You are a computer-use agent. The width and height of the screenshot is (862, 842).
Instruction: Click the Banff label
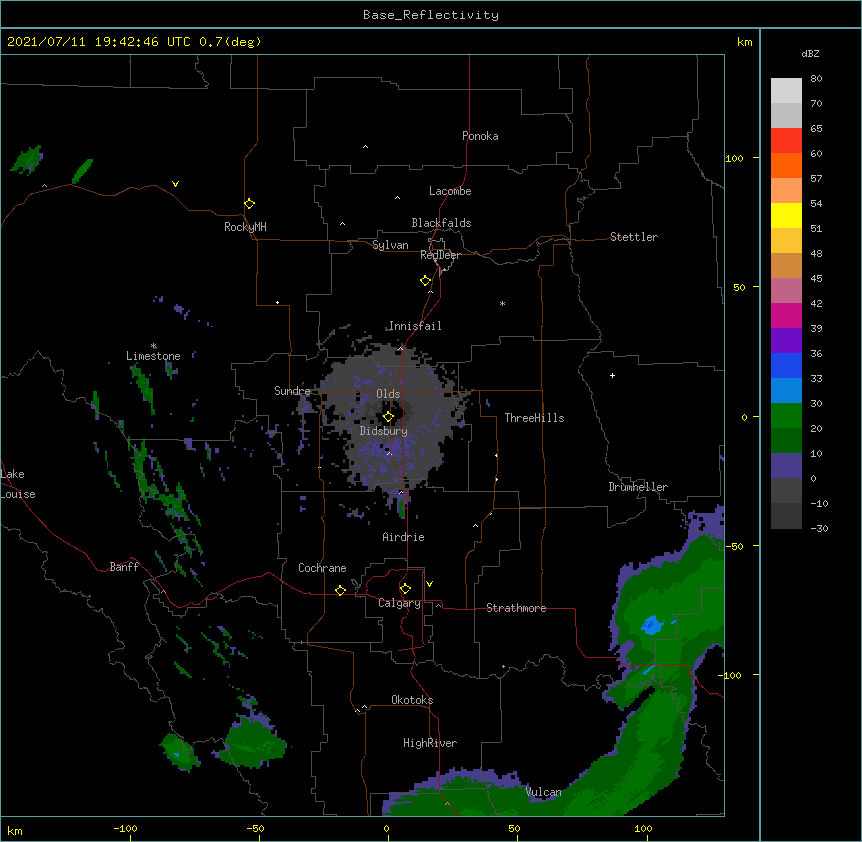pyautogui.click(x=124, y=567)
